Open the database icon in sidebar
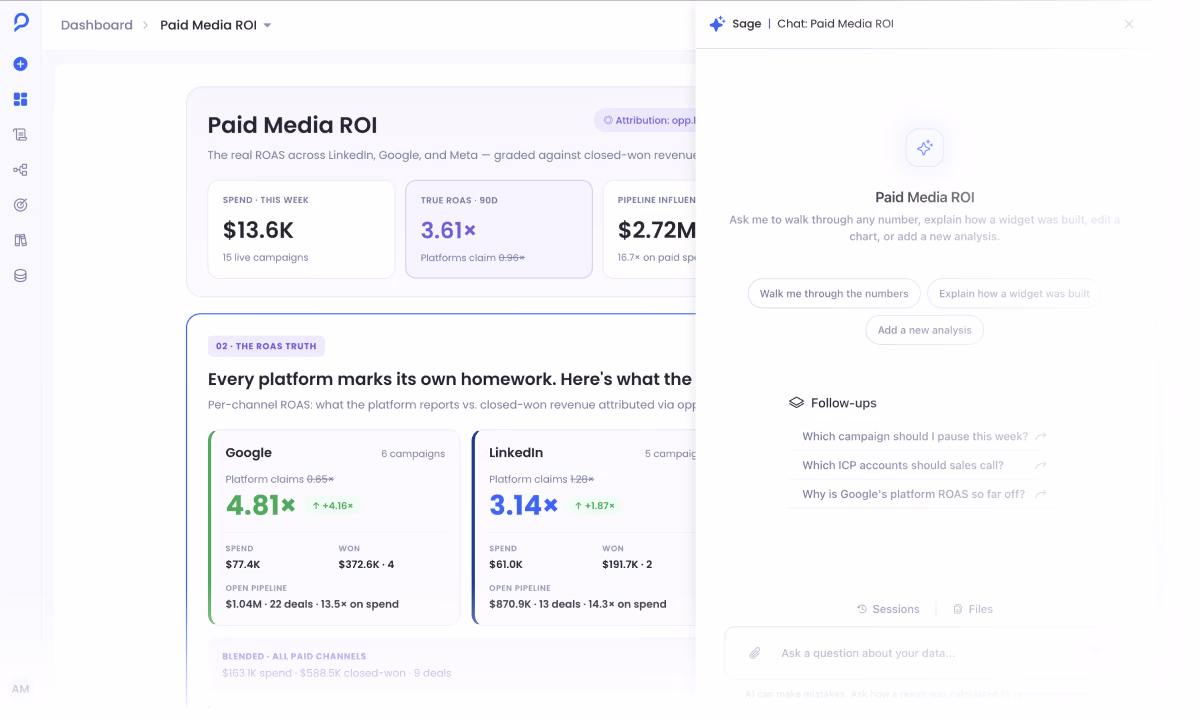 pos(20,275)
